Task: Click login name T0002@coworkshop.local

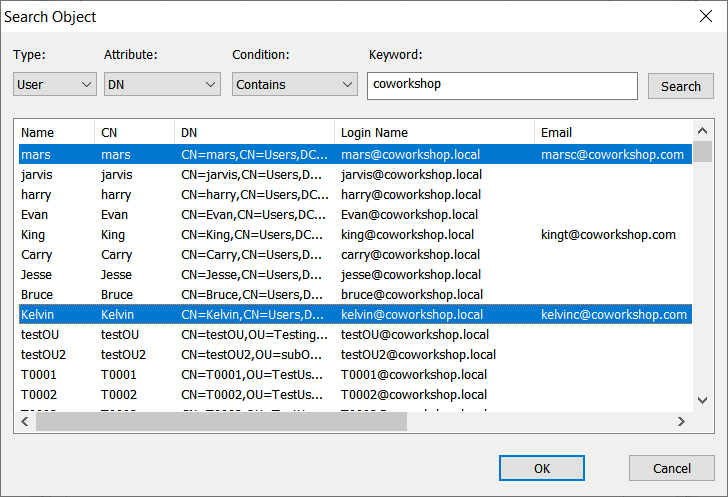Action: tap(414, 394)
